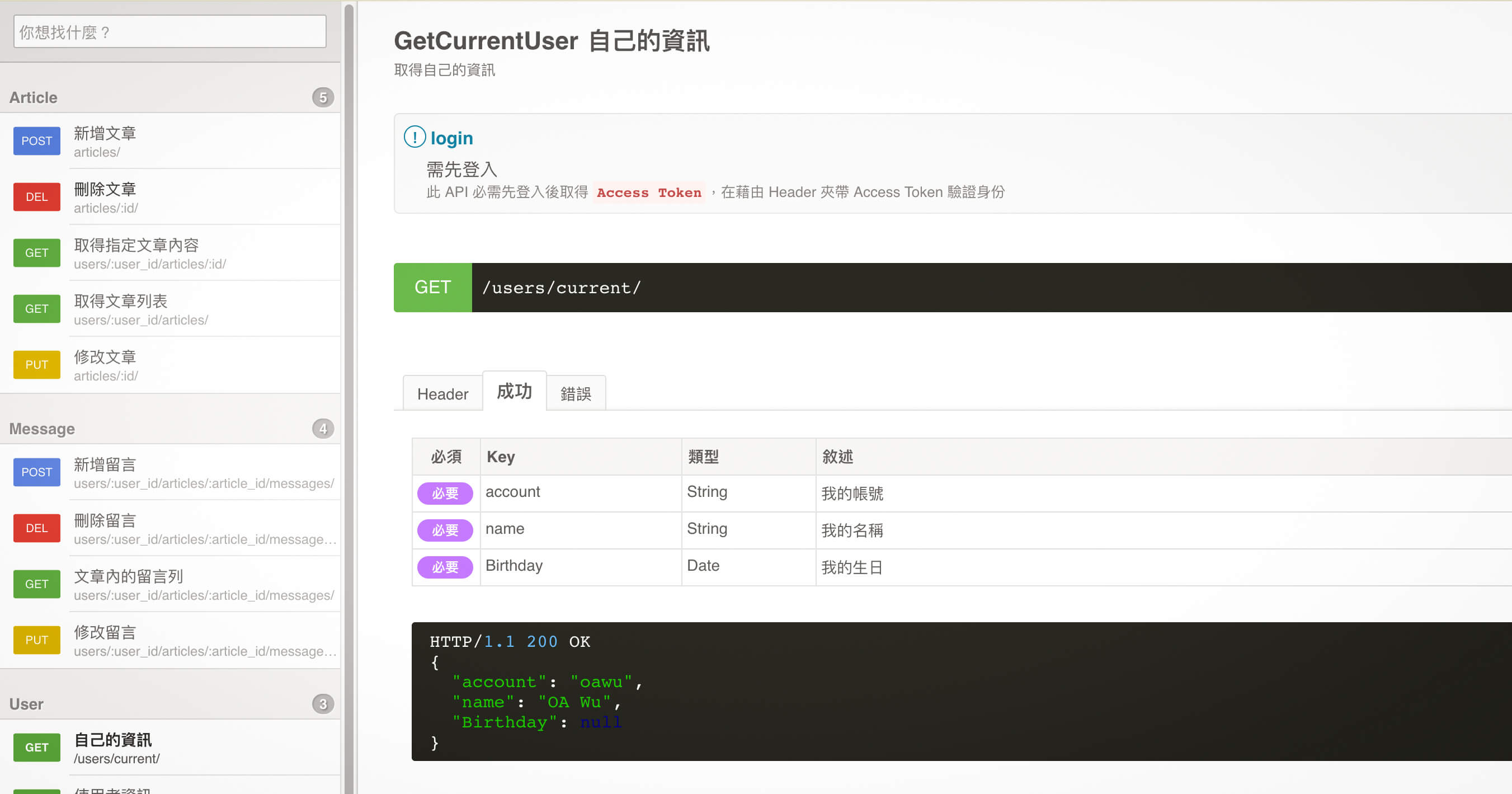This screenshot has width=1512, height=794.
Task: Click the 你想找什麼 search field
Action: point(169,32)
